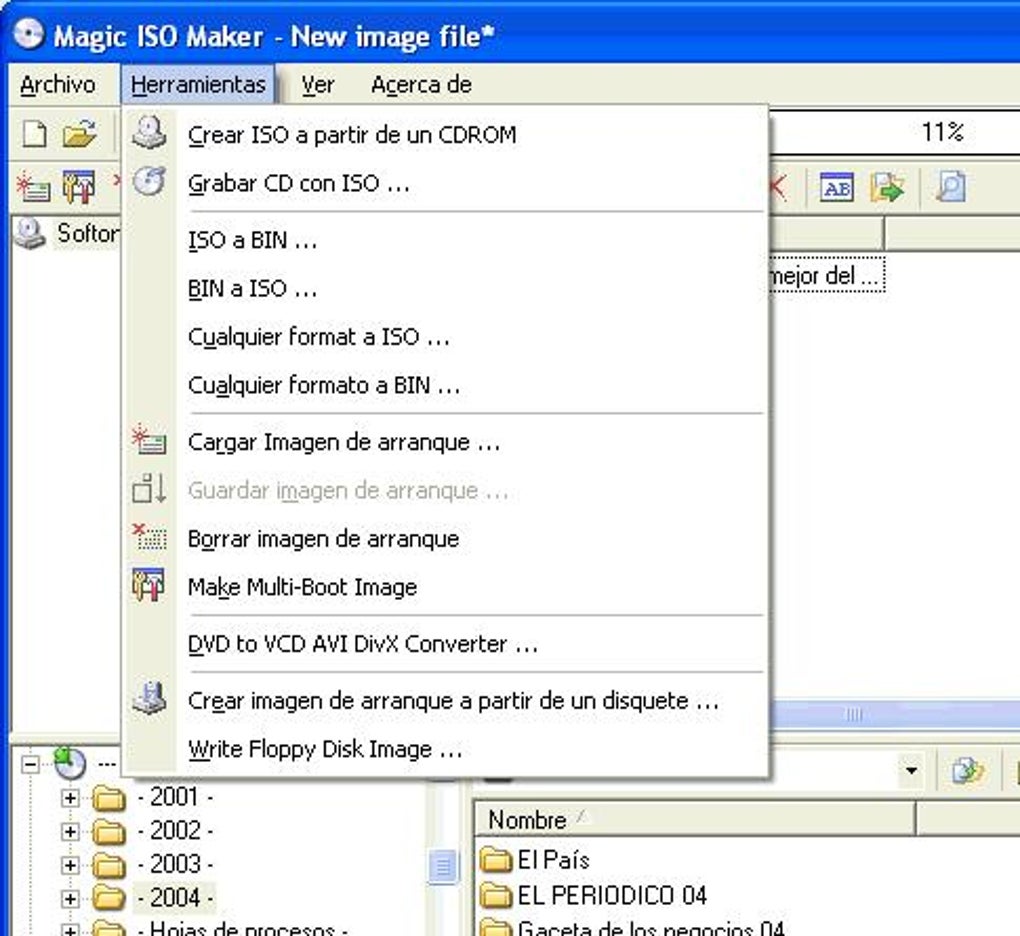Sort by Nombre column header

pyautogui.click(x=695, y=820)
